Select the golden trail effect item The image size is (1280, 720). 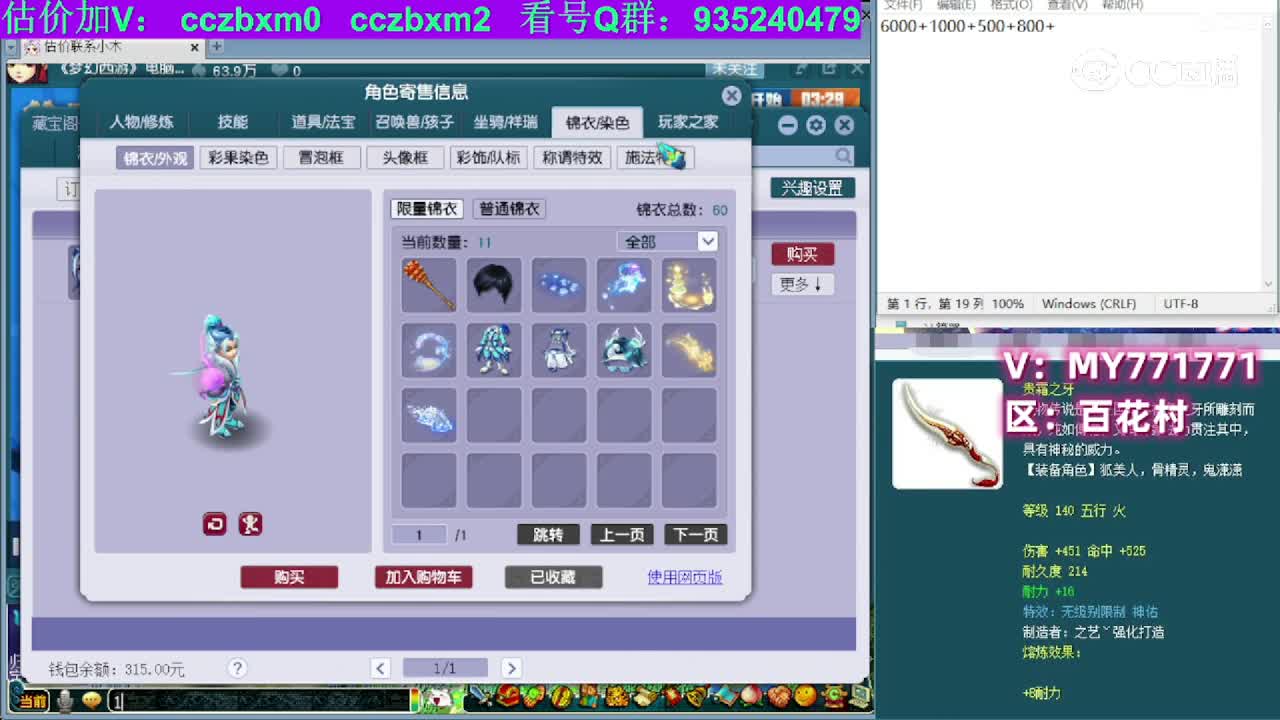[689, 350]
